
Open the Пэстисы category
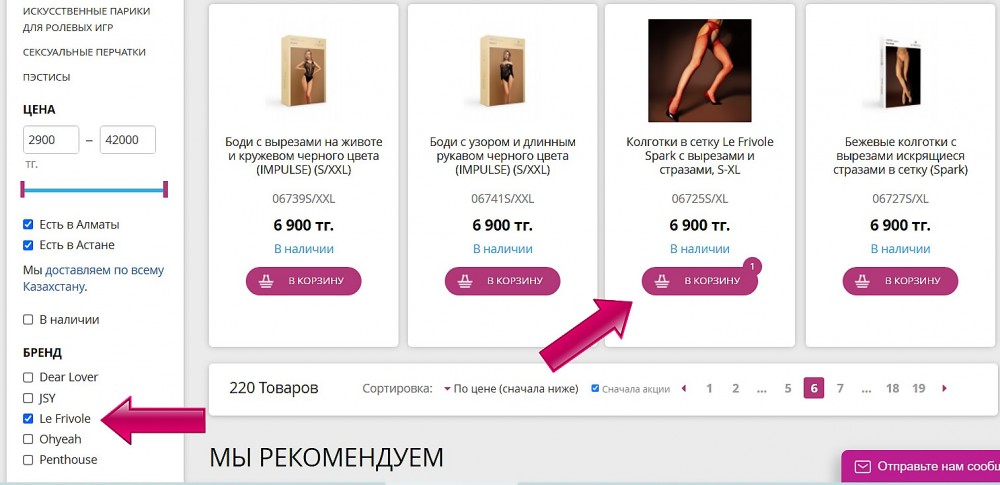[x=47, y=77]
